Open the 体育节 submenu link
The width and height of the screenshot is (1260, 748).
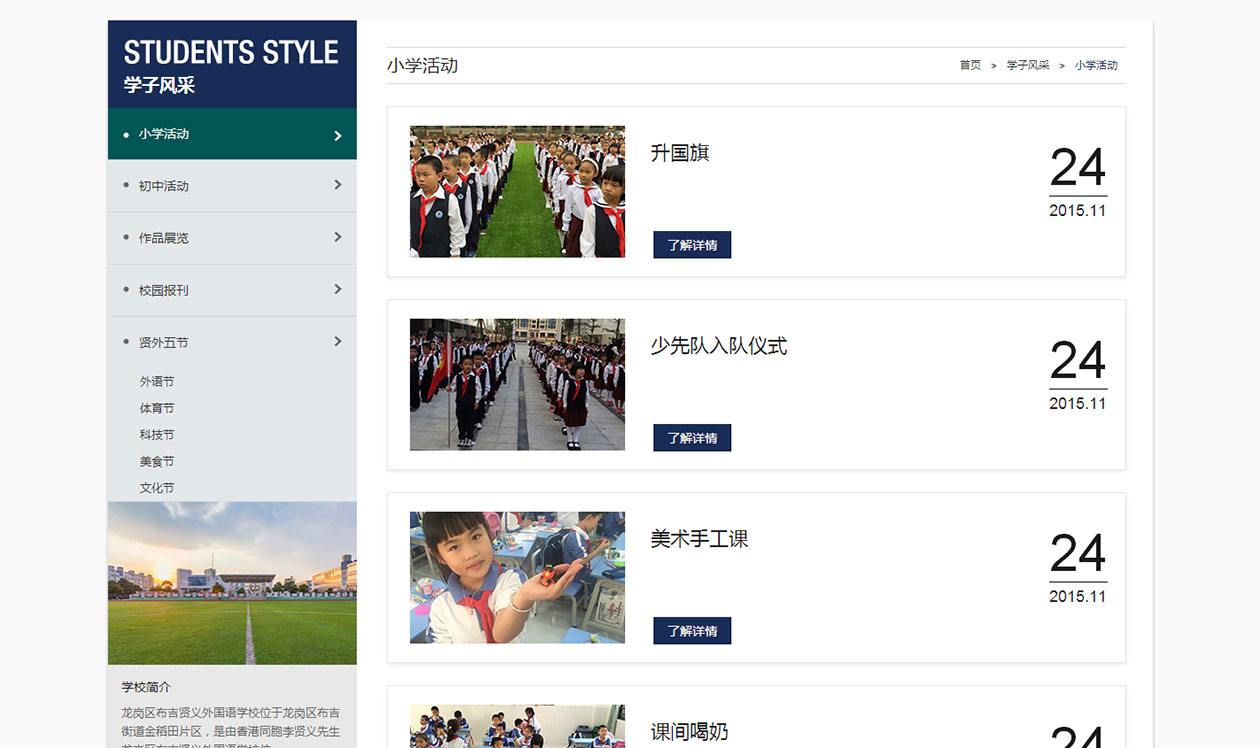click(x=157, y=408)
